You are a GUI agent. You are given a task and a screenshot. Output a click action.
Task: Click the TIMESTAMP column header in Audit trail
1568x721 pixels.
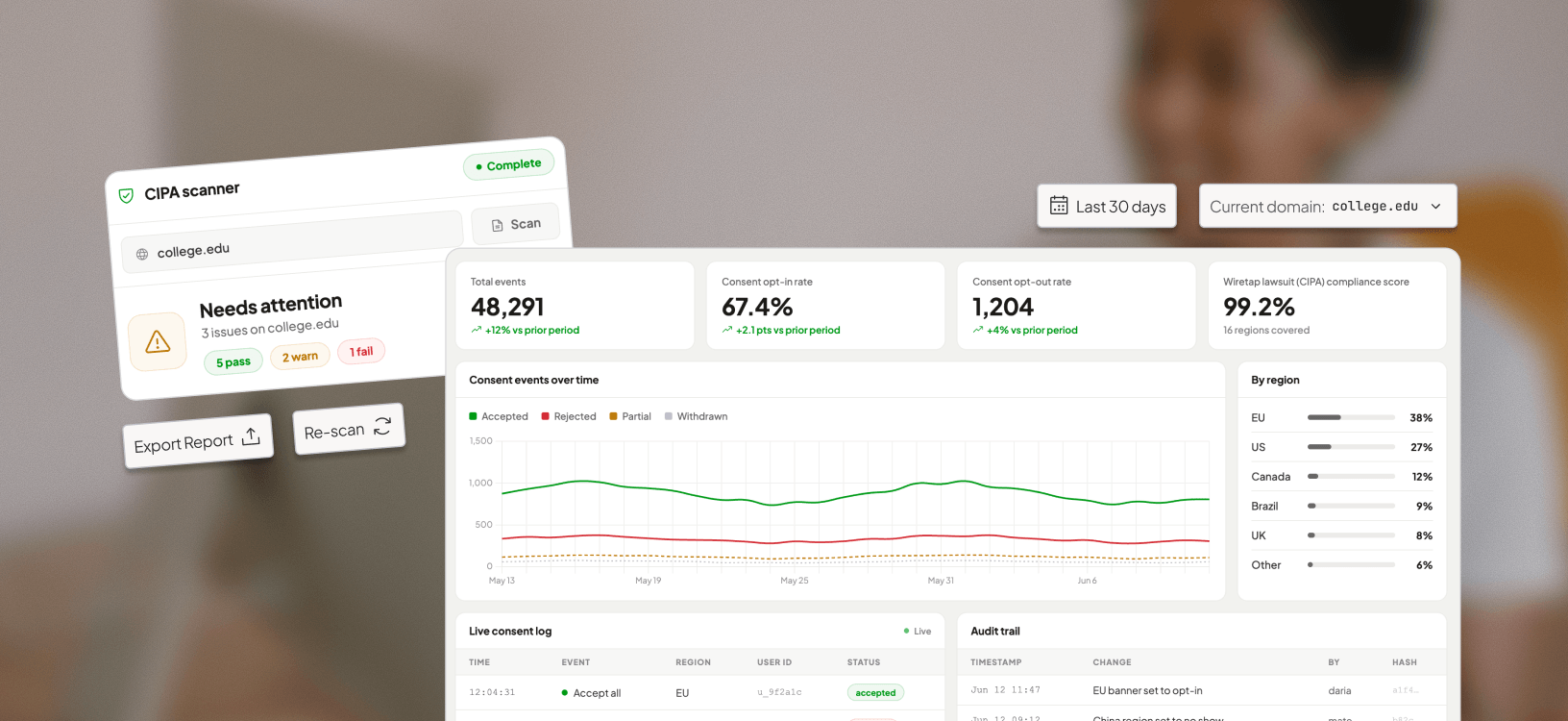pos(996,662)
